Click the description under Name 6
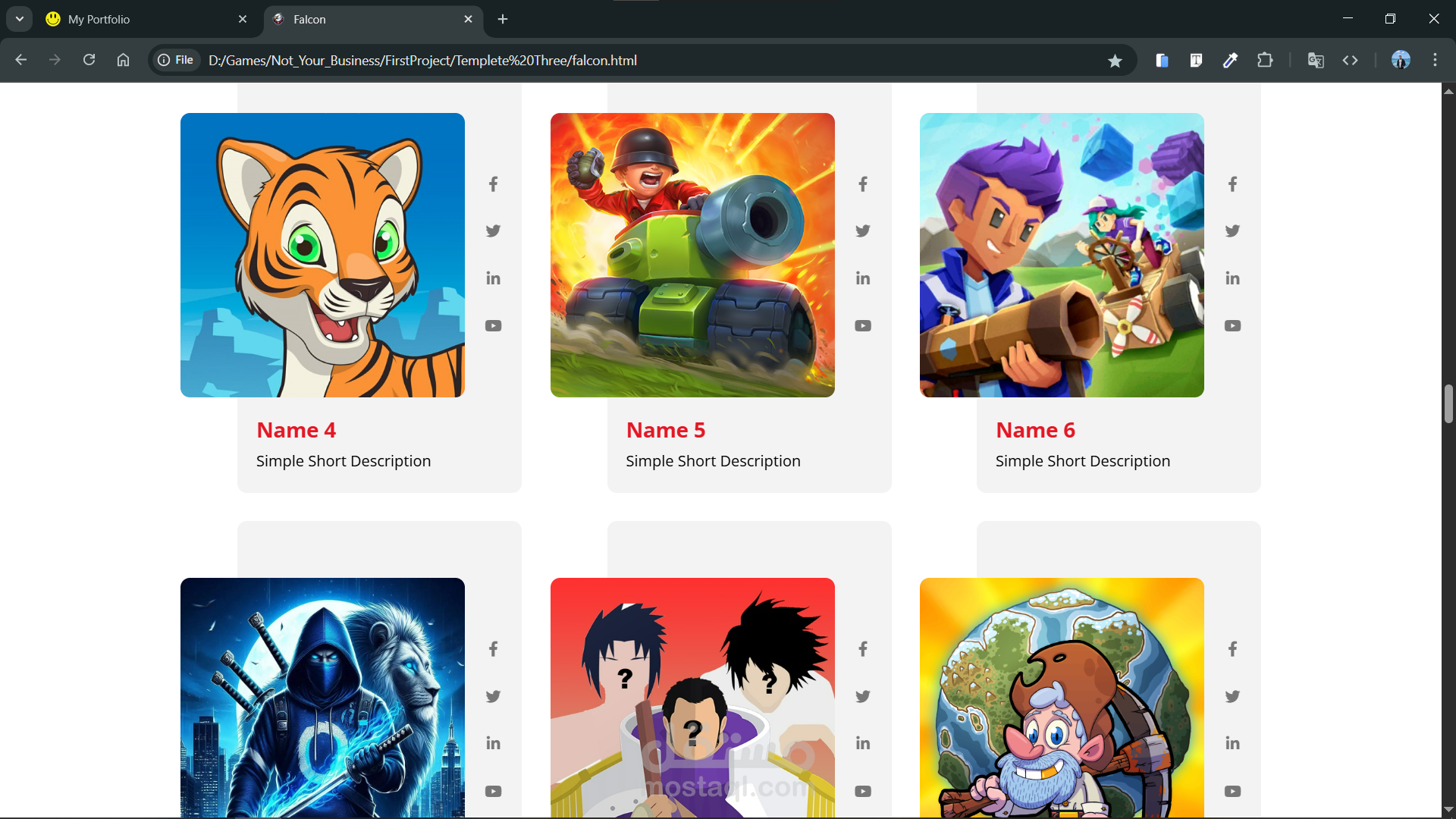The image size is (1456, 819). (x=1083, y=461)
